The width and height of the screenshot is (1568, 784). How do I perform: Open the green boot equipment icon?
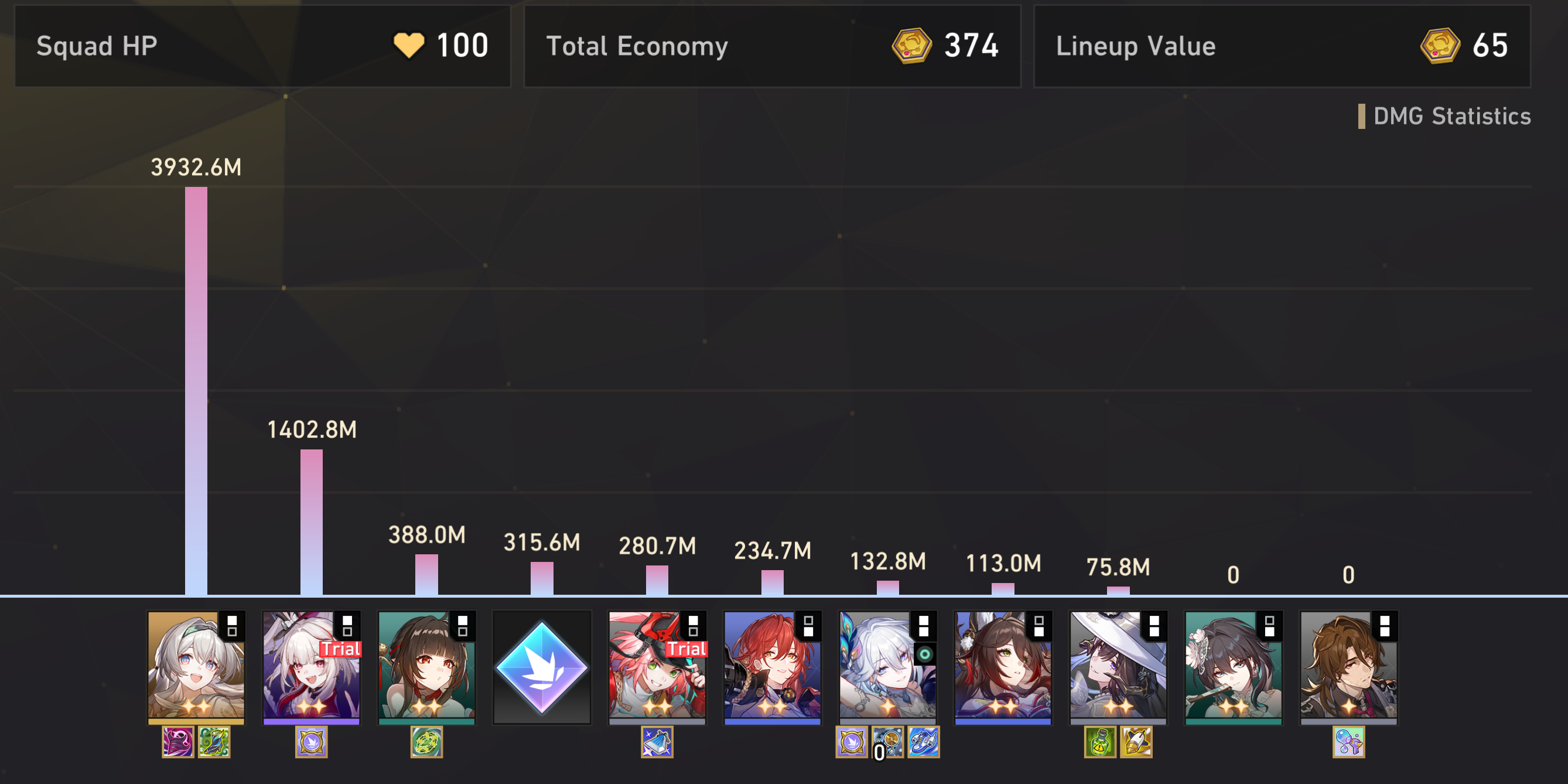[214, 742]
